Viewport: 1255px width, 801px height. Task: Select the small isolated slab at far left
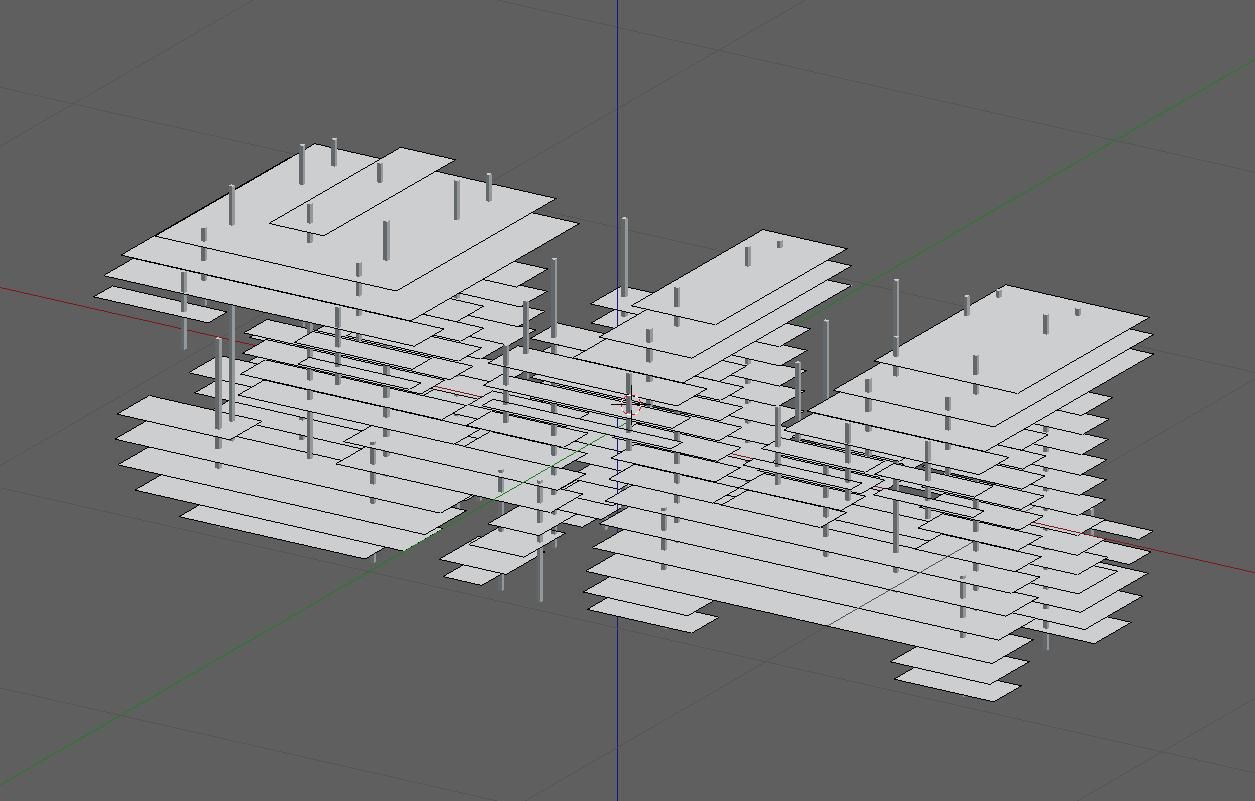click(160, 304)
